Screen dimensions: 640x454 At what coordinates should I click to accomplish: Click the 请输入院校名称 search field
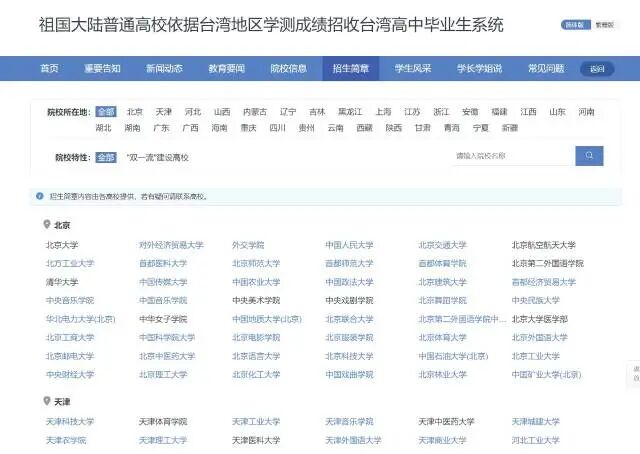click(513, 156)
